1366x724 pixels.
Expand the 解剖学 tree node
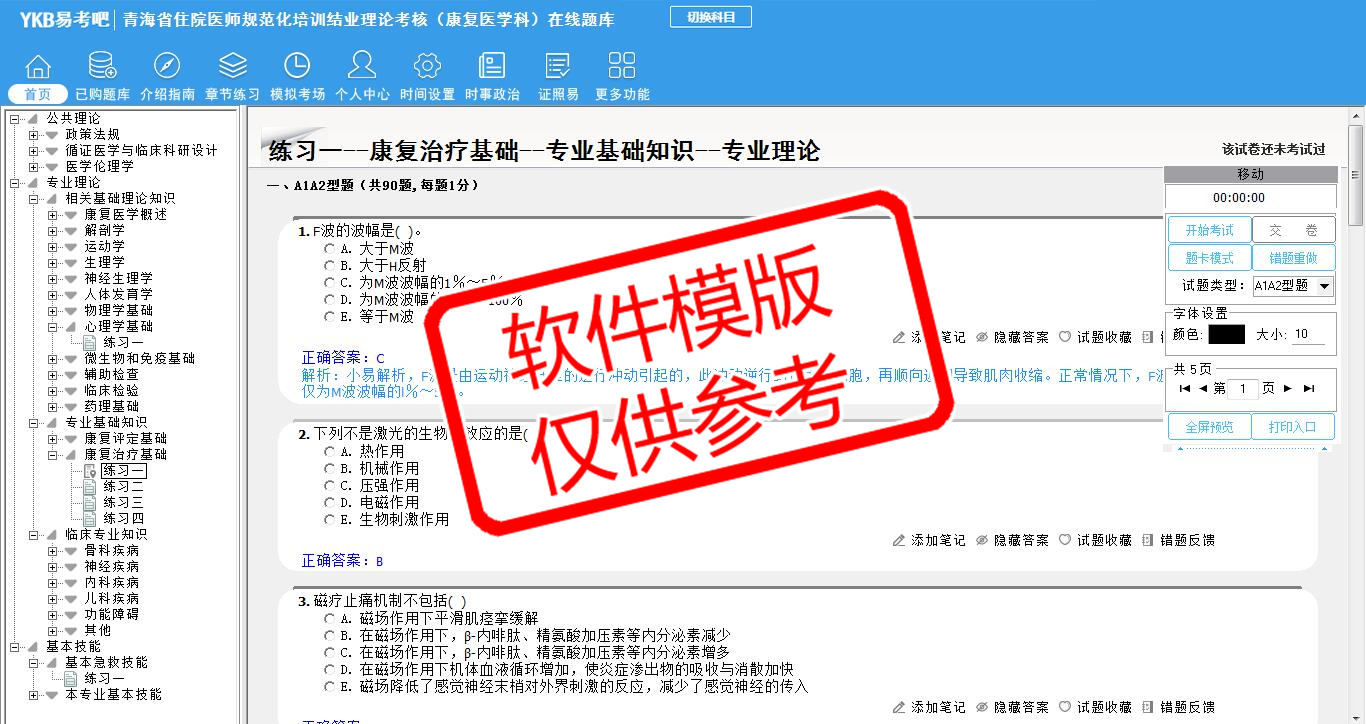[53, 230]
